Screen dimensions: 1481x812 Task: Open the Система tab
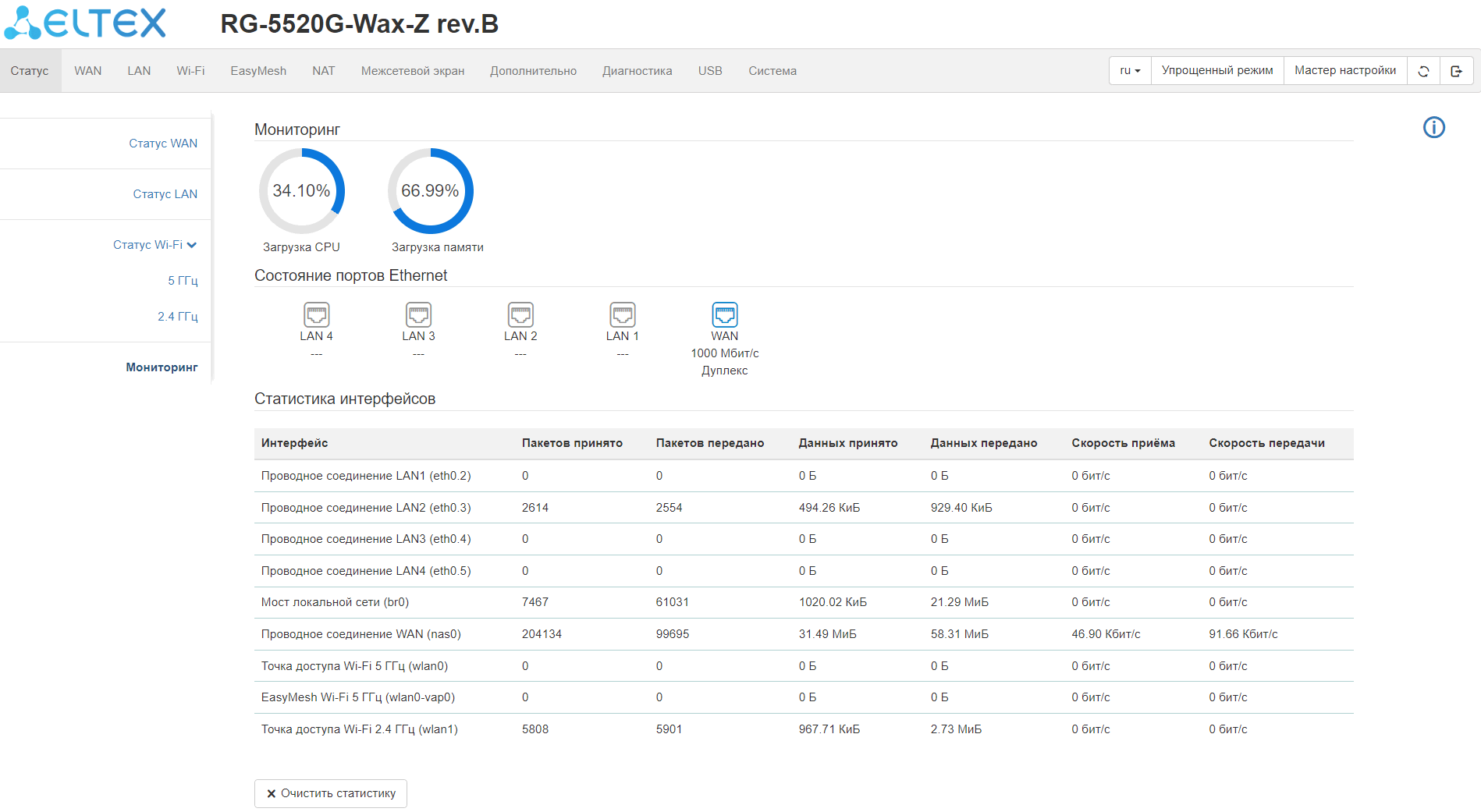tap(772, 71)
